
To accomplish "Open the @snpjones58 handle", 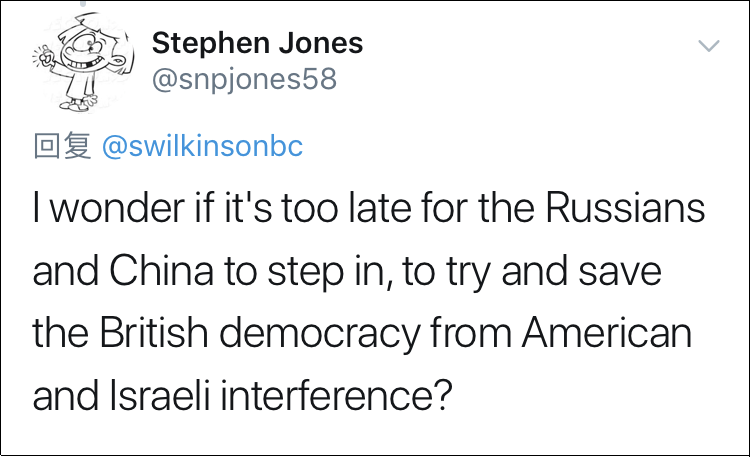I will point(244,79).
